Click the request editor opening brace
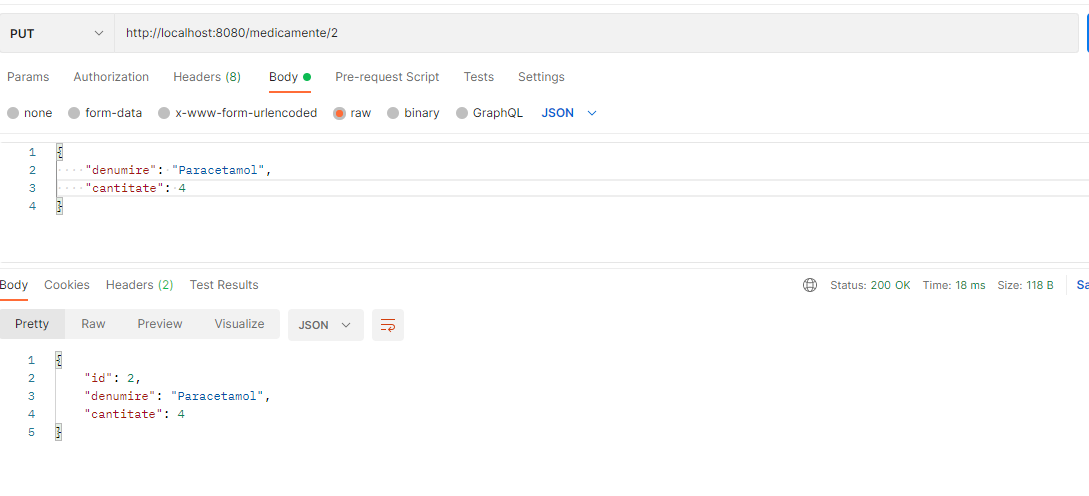This screenshot has width=1089, height=496. (x=60, y=152)
